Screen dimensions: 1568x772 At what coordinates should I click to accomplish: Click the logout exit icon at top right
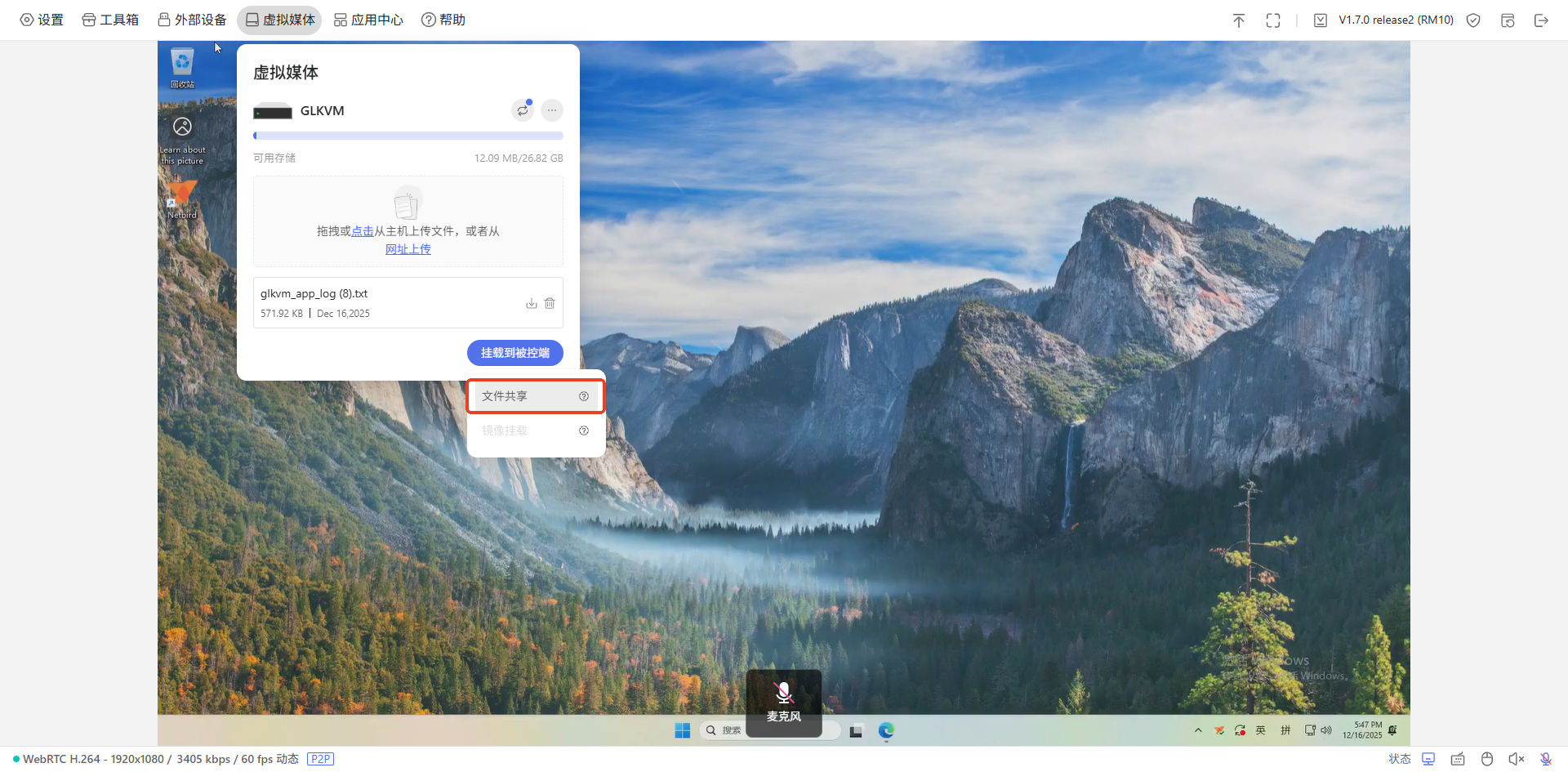[x=1541, y=20]
